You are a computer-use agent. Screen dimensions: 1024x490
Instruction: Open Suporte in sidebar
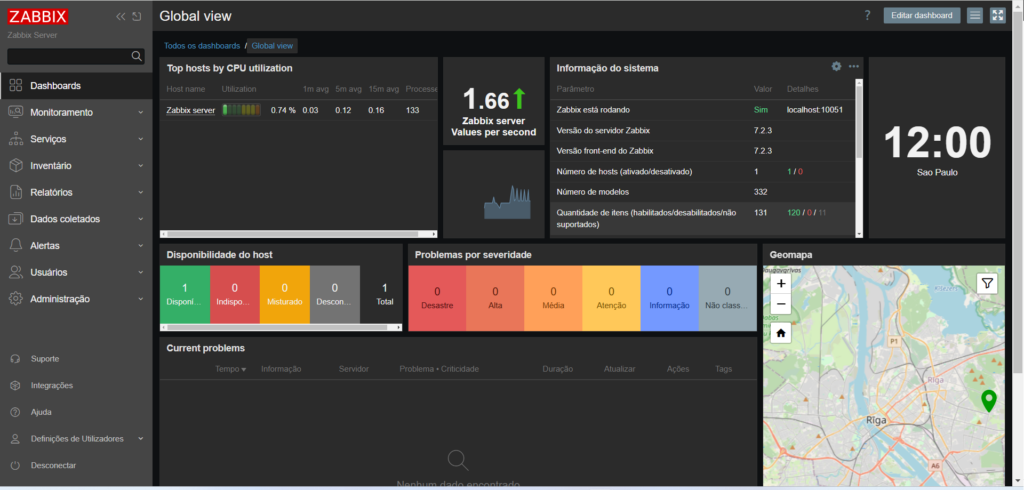(44, 359)
